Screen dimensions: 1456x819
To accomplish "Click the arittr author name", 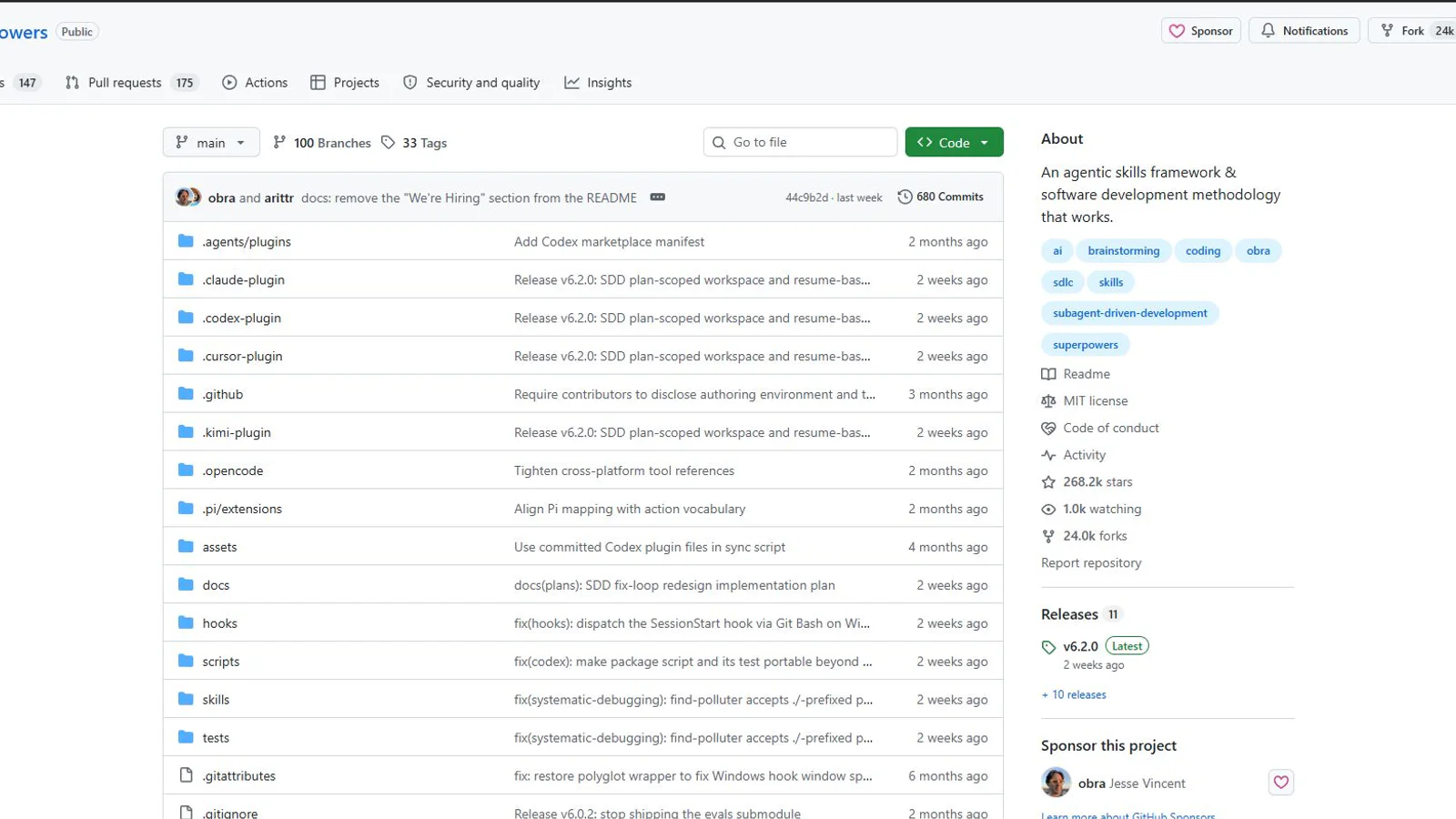I will pos(278,197).
